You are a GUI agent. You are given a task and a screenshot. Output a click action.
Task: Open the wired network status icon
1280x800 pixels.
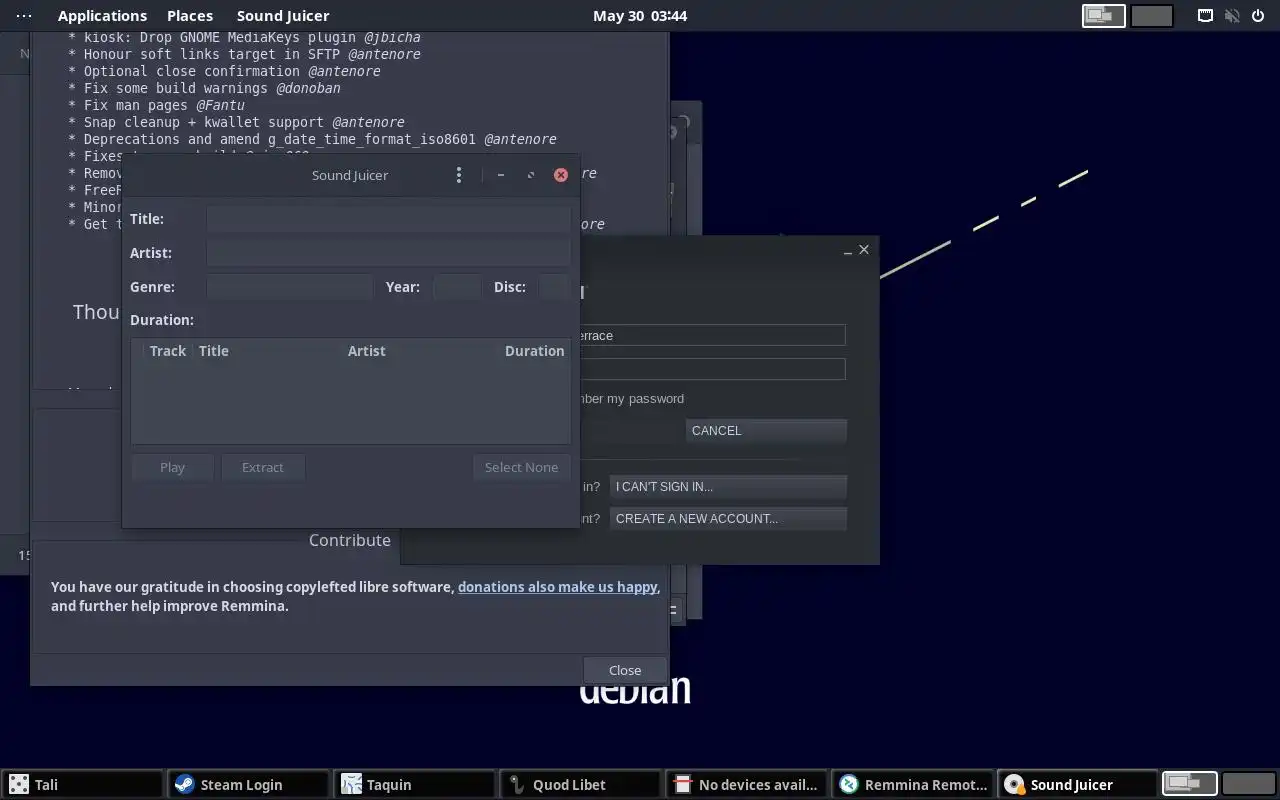pos(1206,15)
